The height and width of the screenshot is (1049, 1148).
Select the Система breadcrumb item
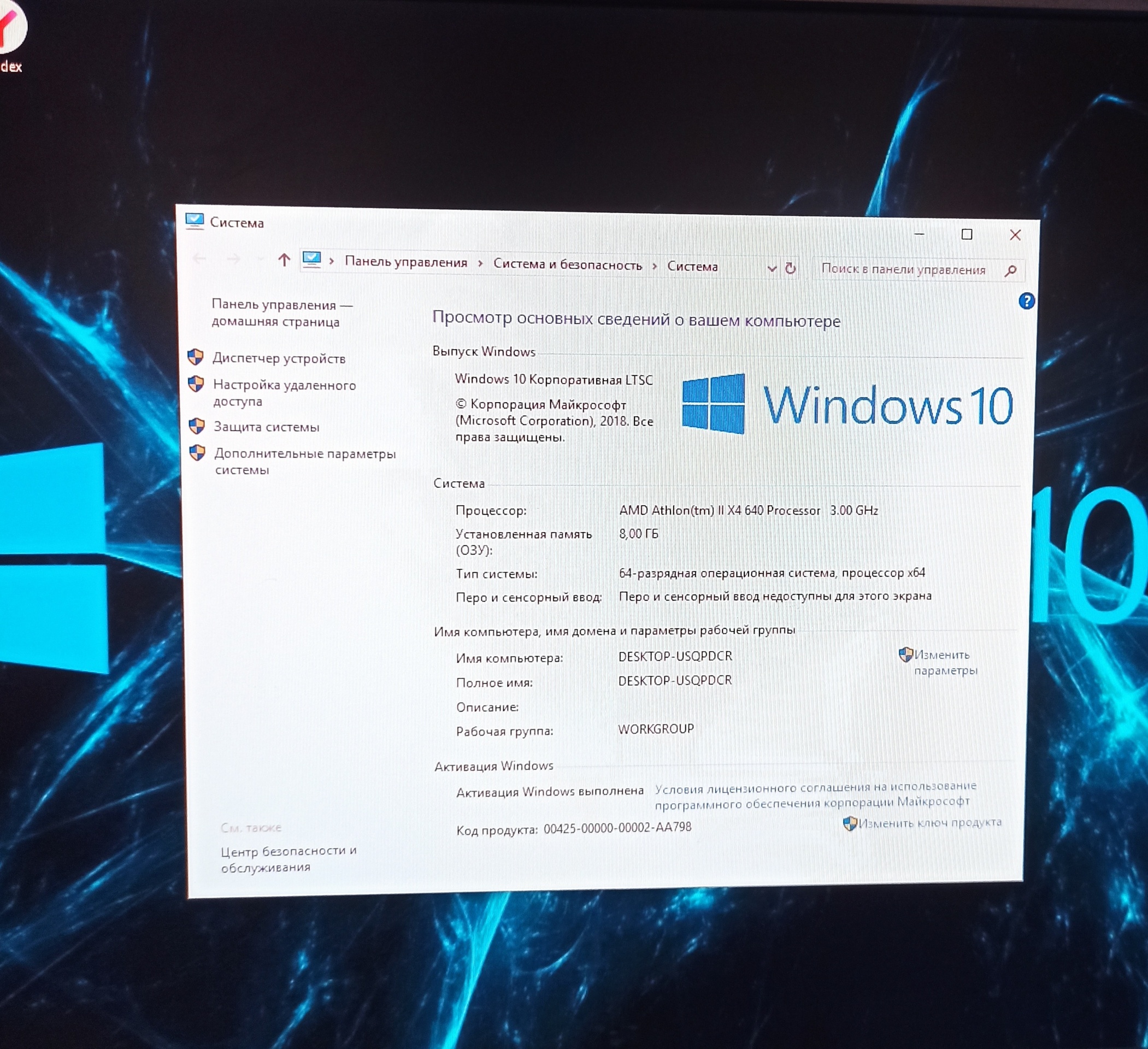pos(692,267)
